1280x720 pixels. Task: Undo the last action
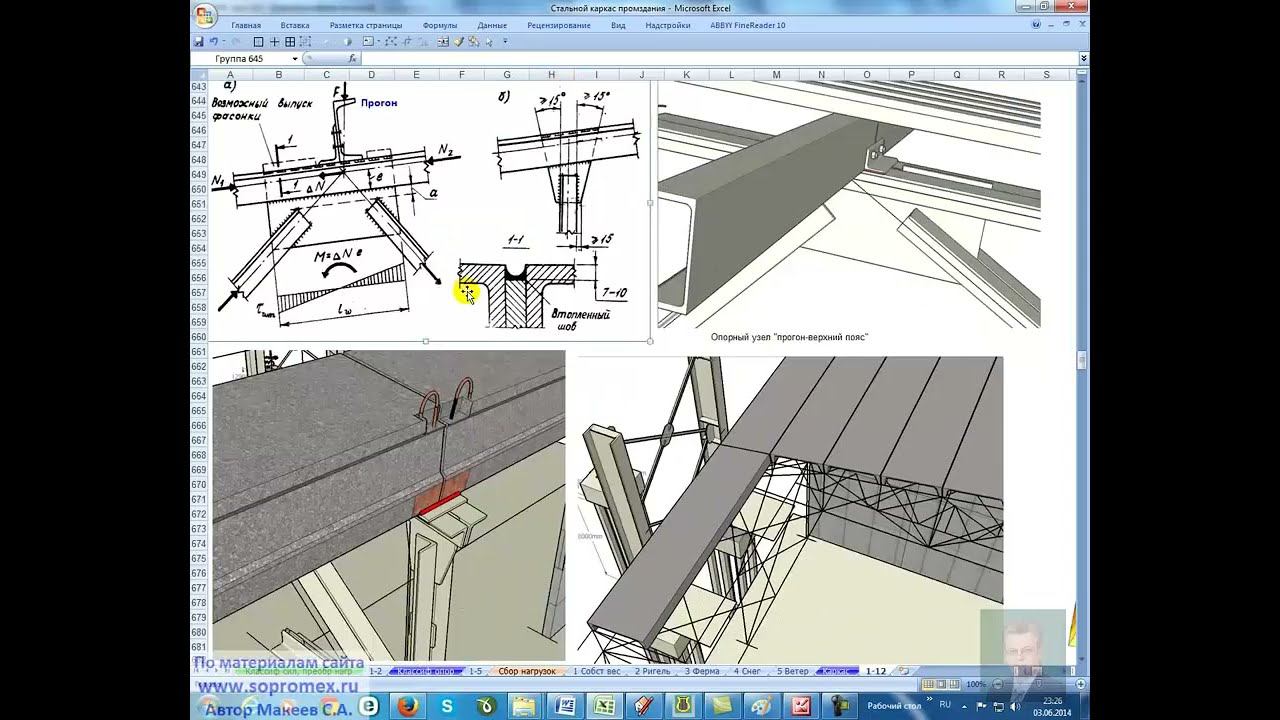[x=213, y=42]
